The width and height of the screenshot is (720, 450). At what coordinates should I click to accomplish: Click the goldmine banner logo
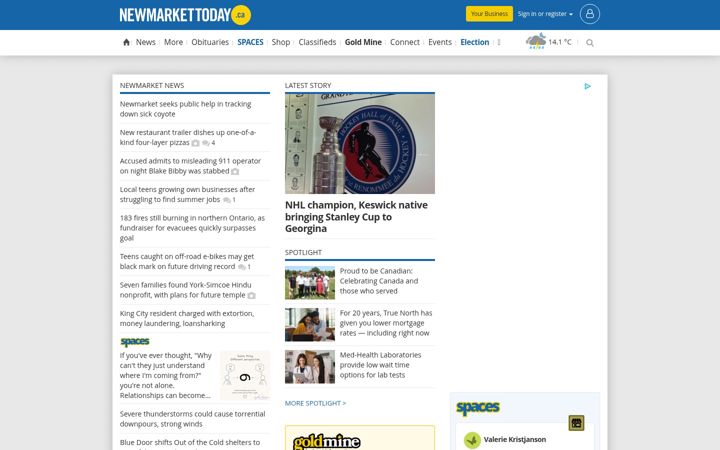click(327, 442)
